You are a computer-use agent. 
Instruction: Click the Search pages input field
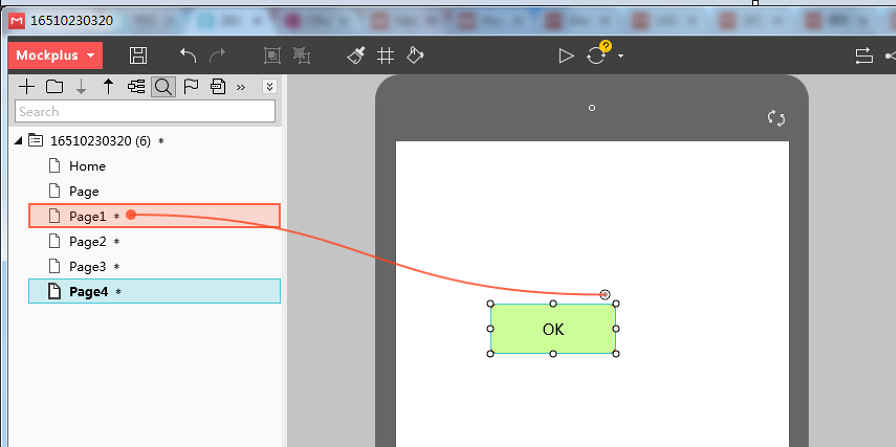tap(145, 111)
